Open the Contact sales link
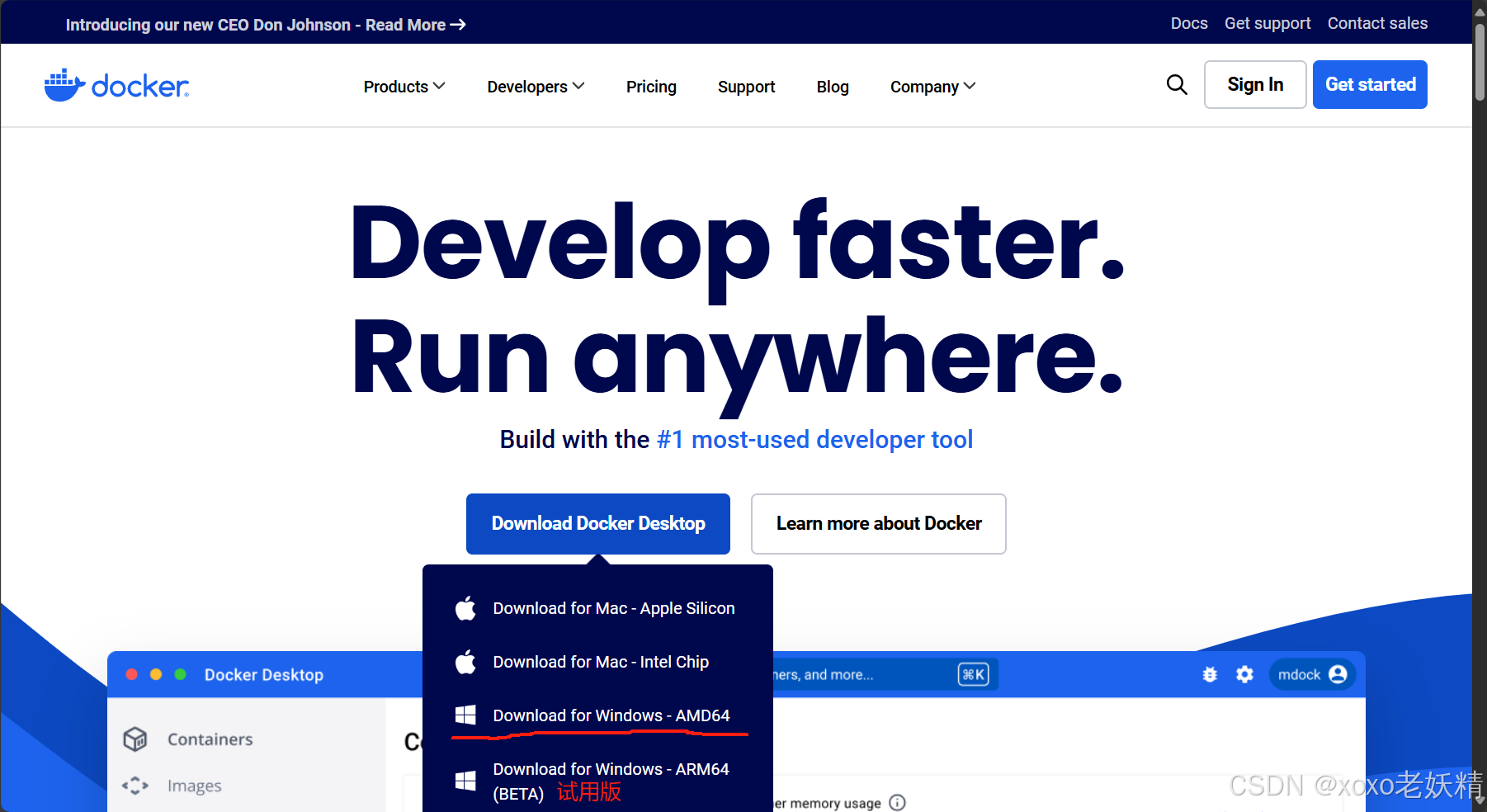Image resolution: width=1487 pixels, height=812 pixels. pos(1377,23)
